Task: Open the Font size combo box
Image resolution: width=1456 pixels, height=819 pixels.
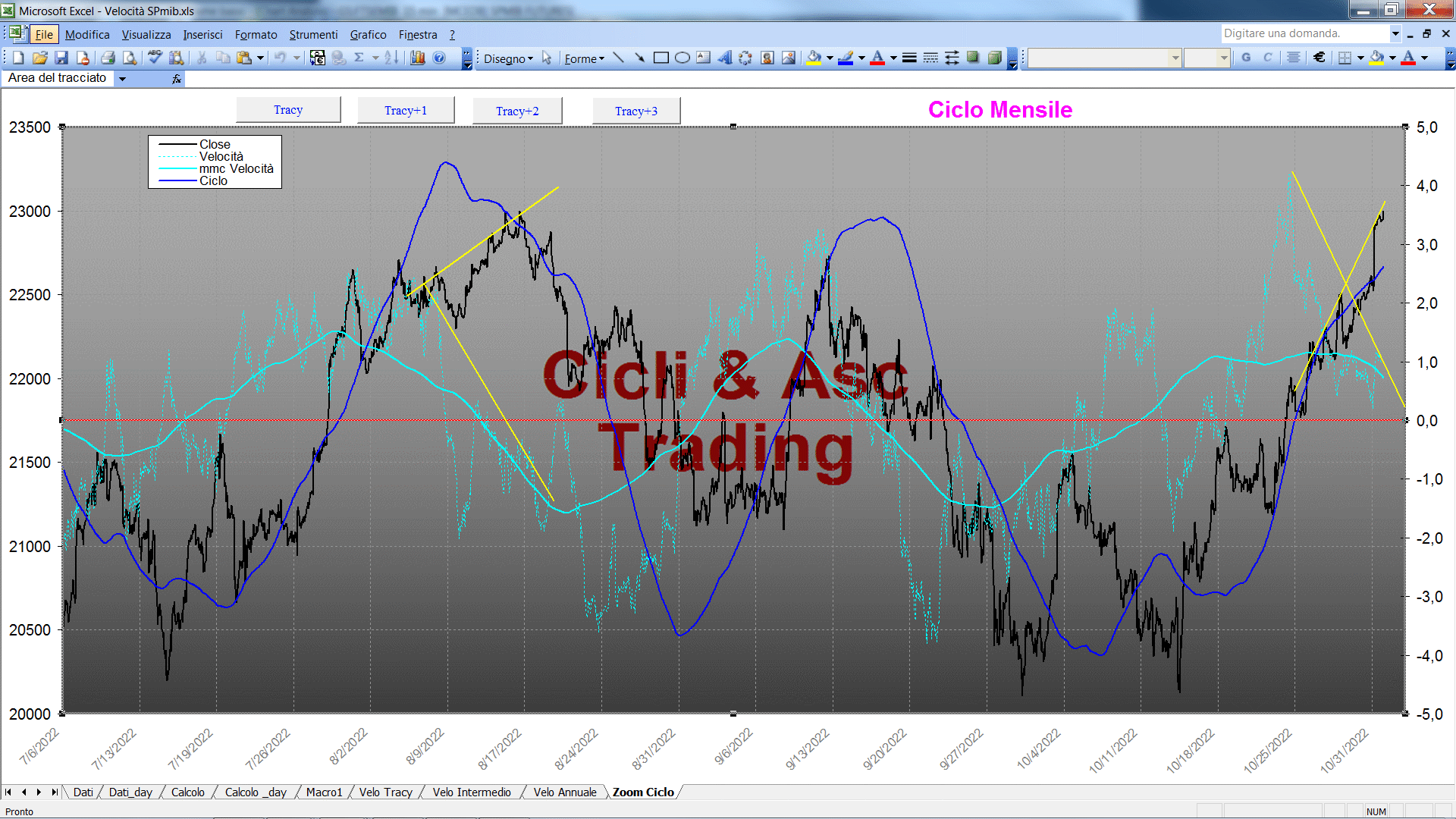Action: click(x=1207, y=58)
